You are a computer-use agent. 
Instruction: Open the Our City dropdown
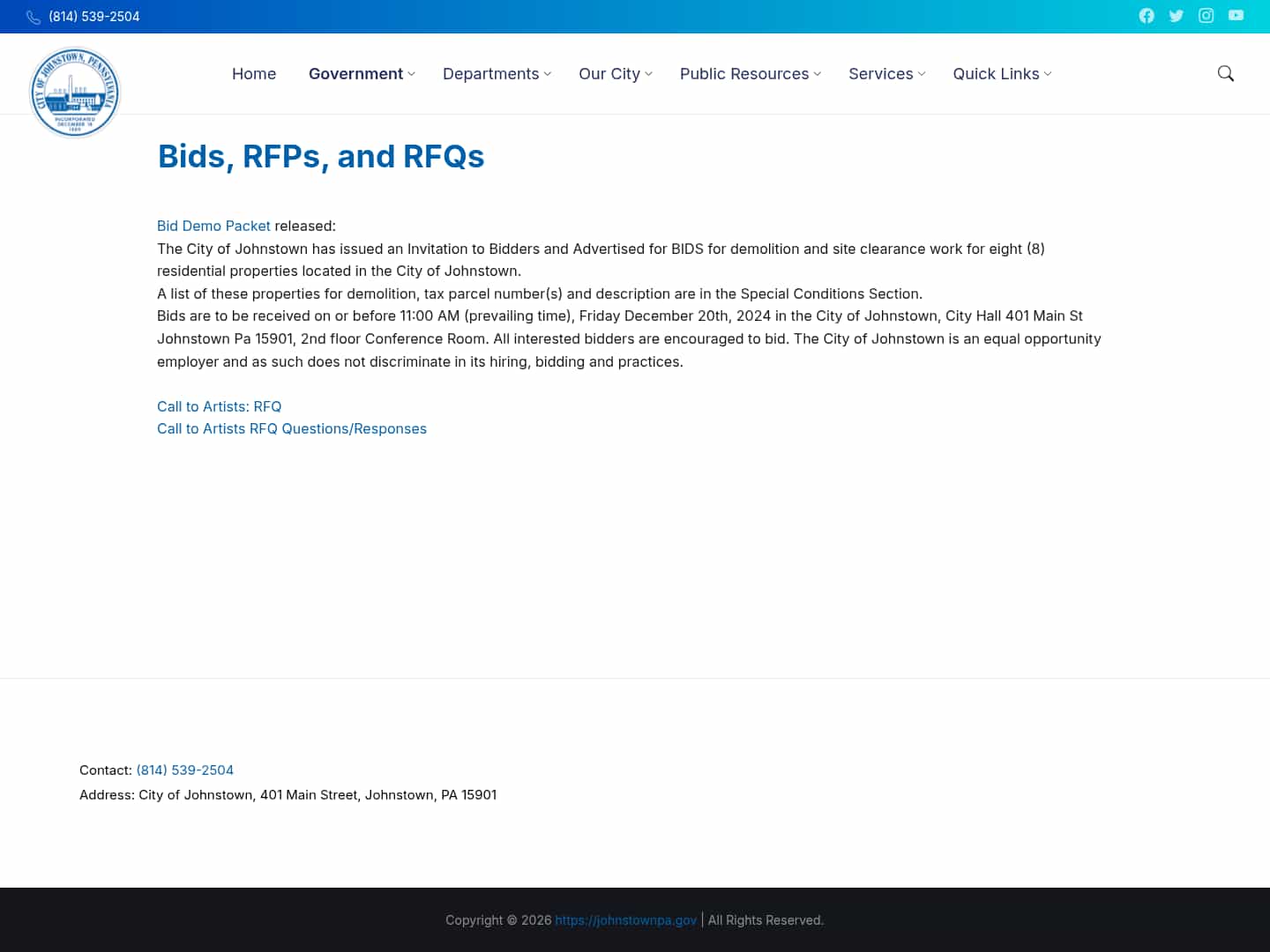click(x=609, y=74)
